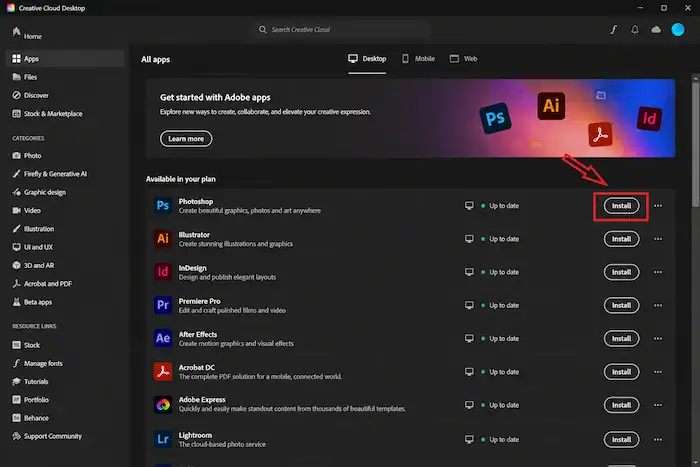This screenshot has width=700, height=467.
Task: Click the Acrobat DC app icon
Action: tap(163, 371)
